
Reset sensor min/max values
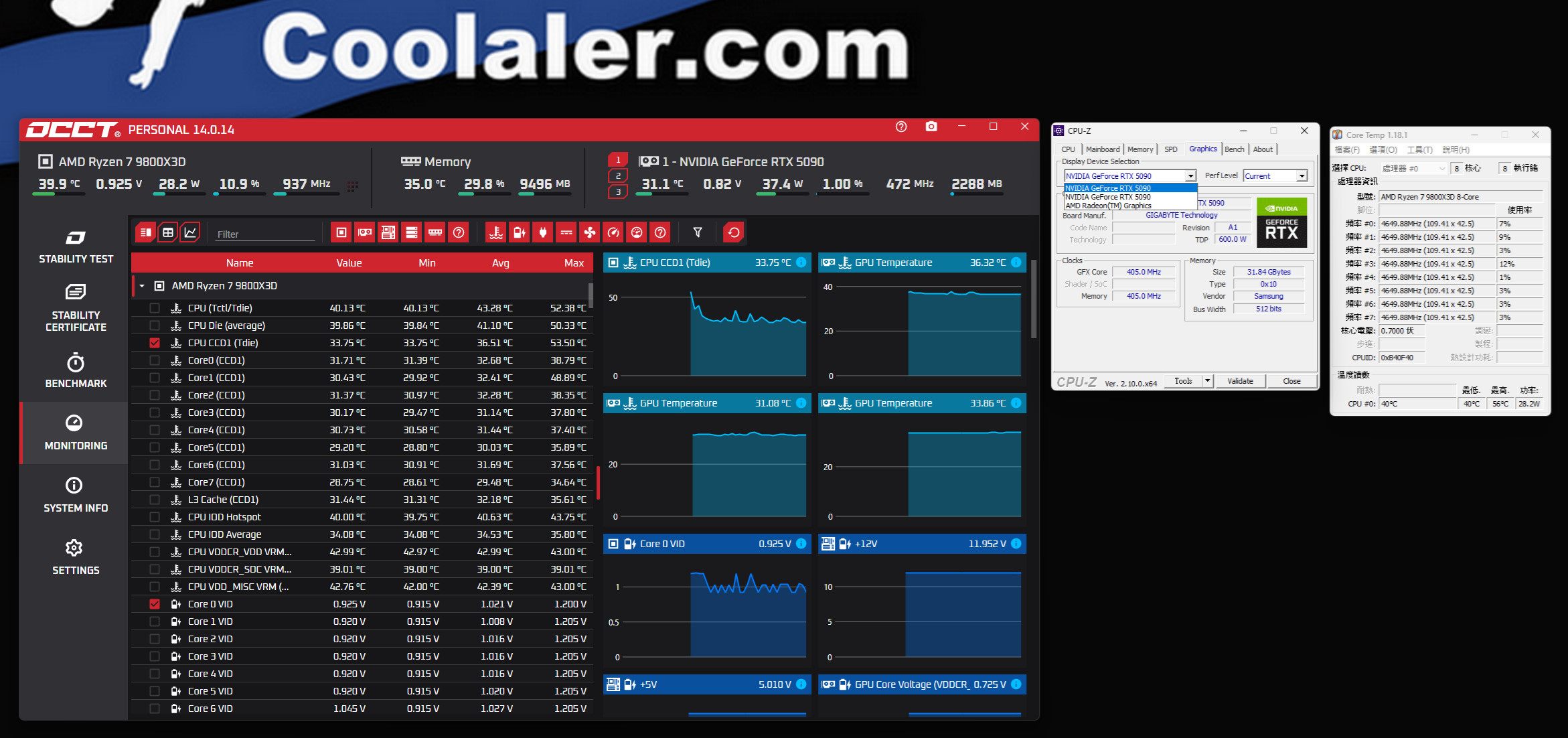pyautogui.click(x=734, y=232)
